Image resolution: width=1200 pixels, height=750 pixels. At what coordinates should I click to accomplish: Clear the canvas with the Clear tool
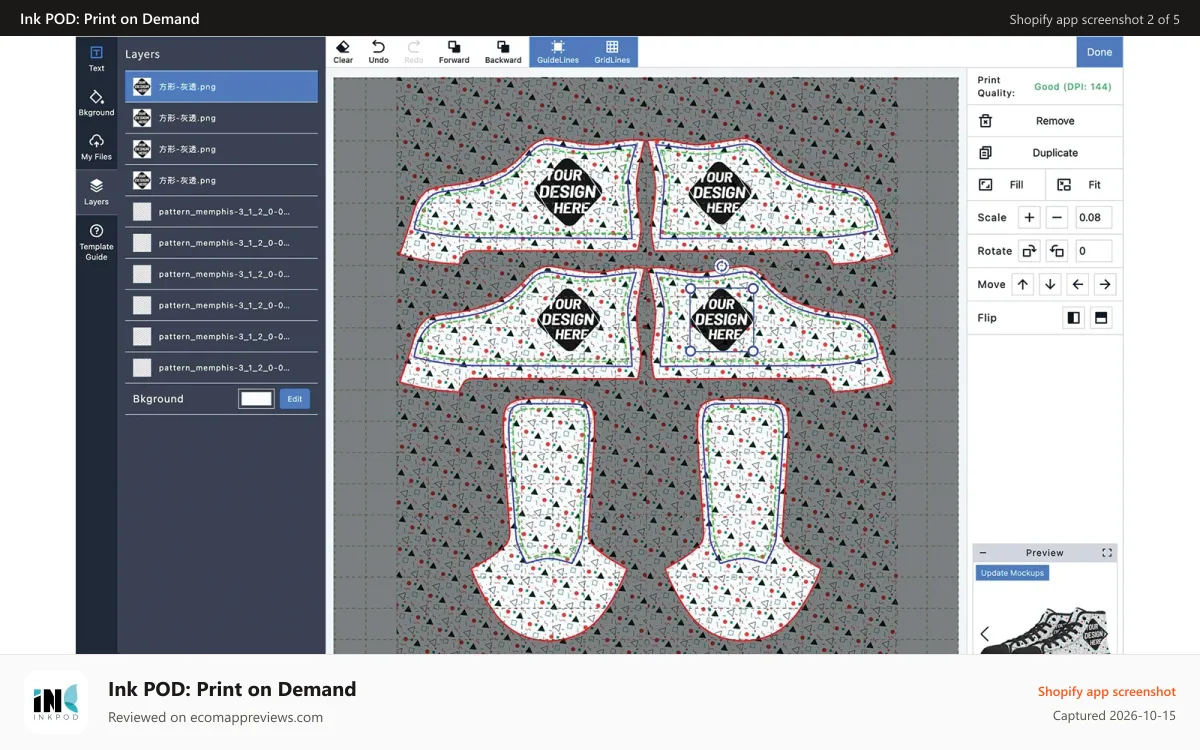pos(343,52)
